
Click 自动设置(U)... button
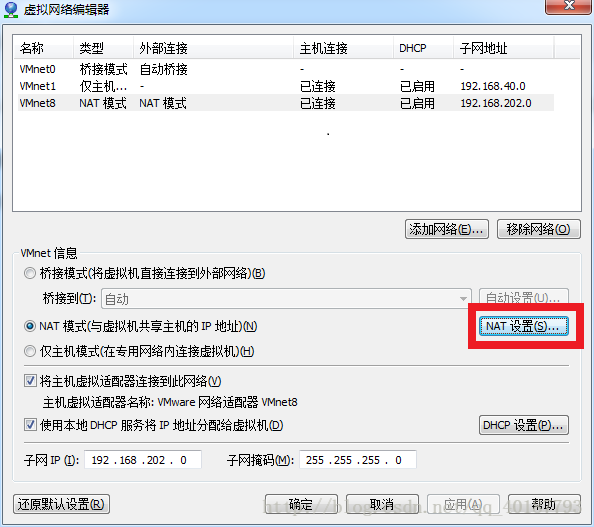(x=524, y=299)
